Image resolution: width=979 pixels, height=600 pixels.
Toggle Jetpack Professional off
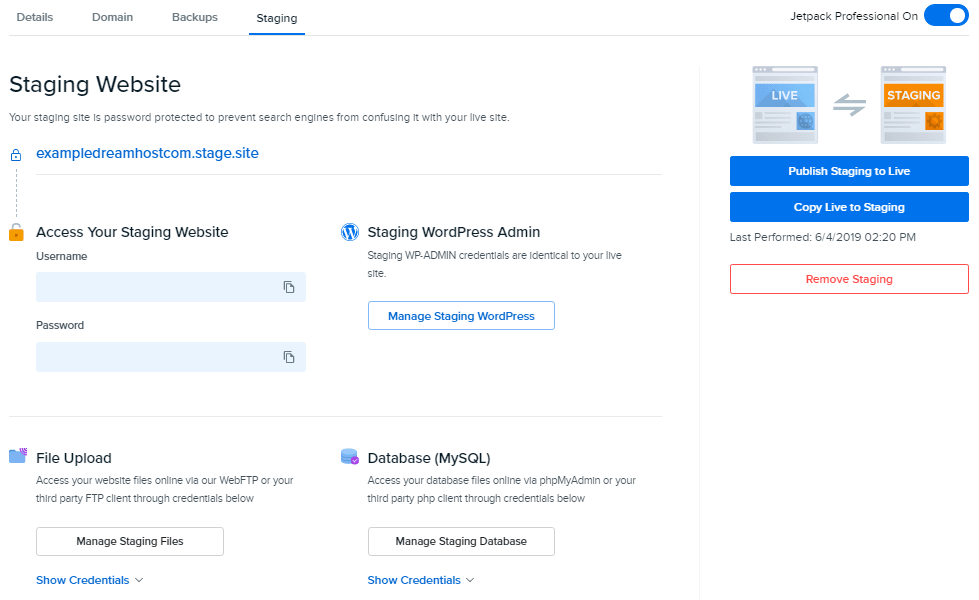(946, 15)
